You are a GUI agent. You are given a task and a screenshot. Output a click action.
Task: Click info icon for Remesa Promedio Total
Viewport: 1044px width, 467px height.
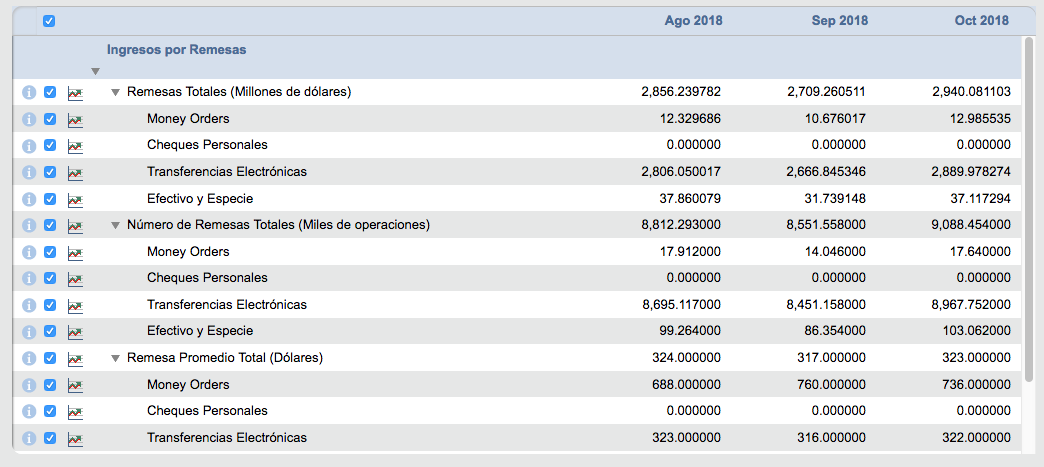point(29,358)
